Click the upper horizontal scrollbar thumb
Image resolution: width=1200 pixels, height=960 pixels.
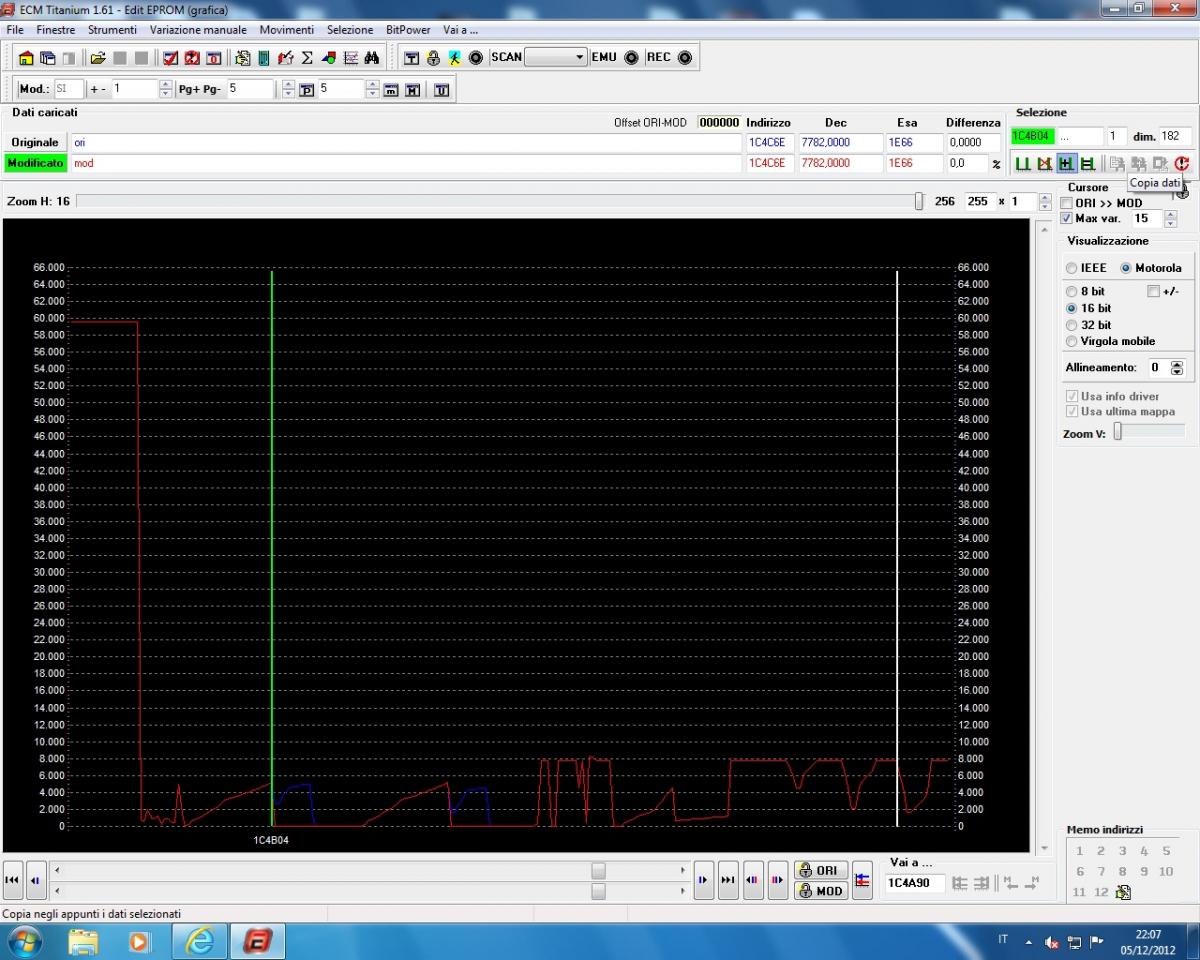[x=598, y=870]
